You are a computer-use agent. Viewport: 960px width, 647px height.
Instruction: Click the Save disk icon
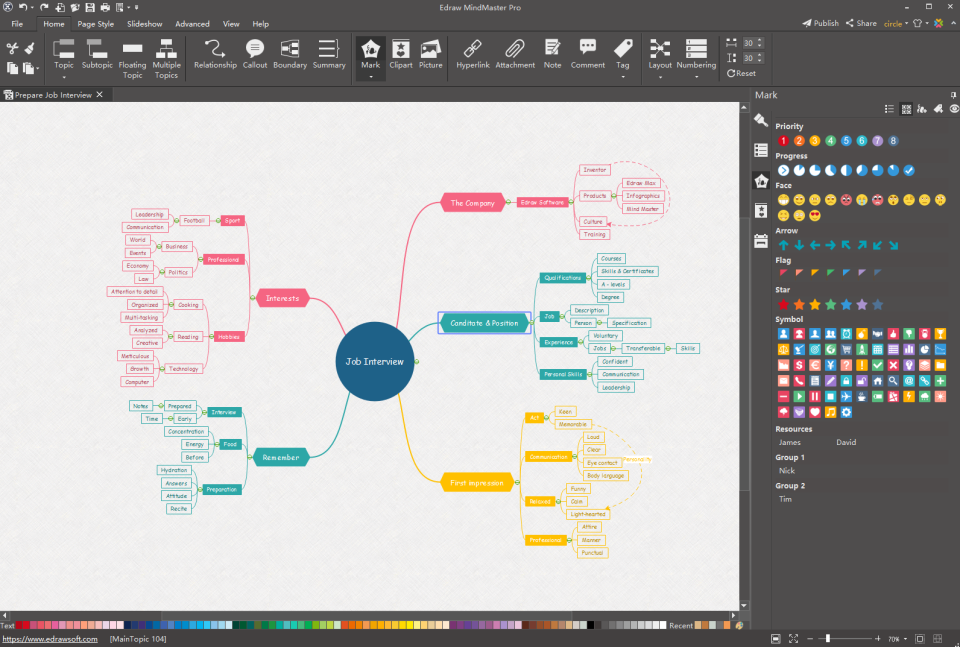(90, 7)
